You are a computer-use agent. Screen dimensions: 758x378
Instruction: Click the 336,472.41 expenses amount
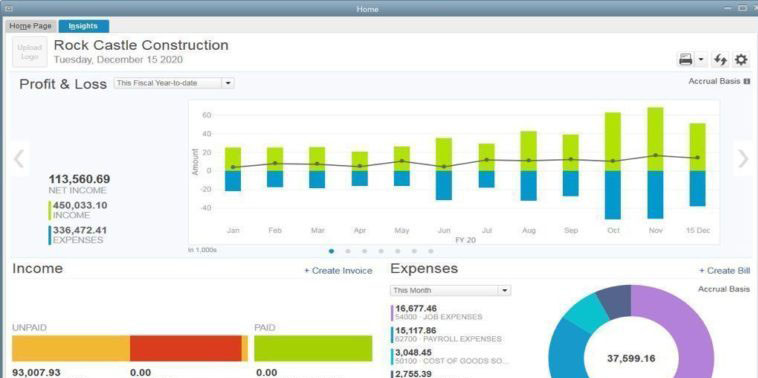(x=80, y=231)
